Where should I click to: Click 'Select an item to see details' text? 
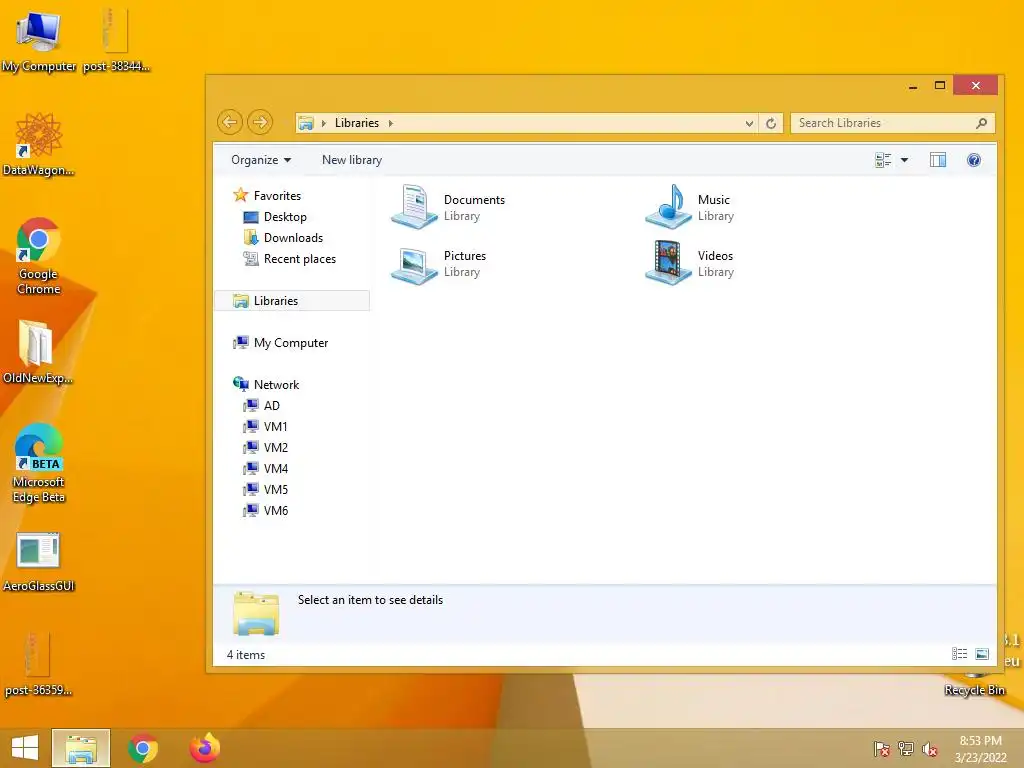pyautogui.click(x=370, y=600)
